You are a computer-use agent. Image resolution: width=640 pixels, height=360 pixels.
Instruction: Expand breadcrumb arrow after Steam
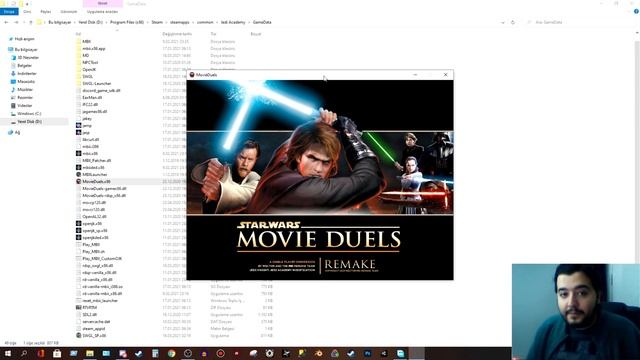point(166,22)
